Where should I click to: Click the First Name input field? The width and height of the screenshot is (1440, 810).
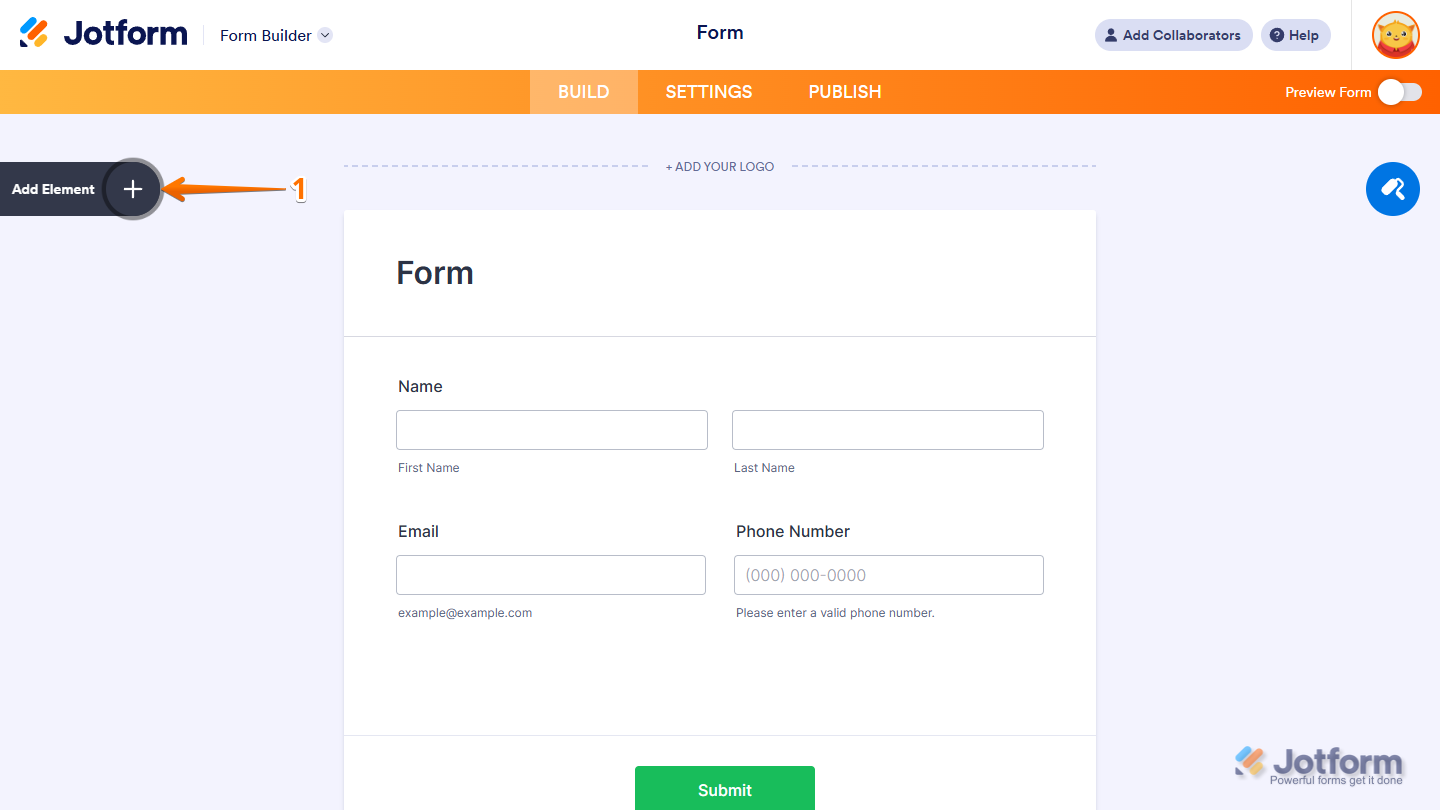[x=551, y=429]
